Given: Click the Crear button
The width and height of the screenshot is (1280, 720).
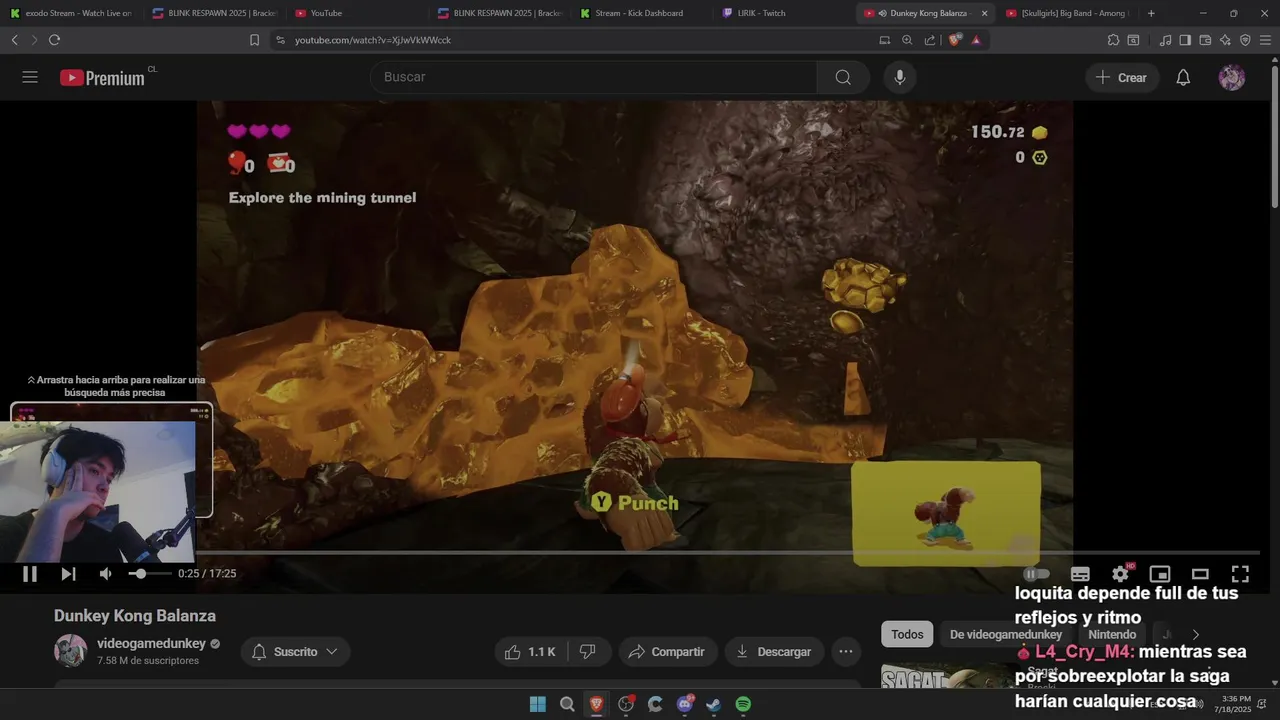Looking at the screenshot, I should click(1121, 77).
